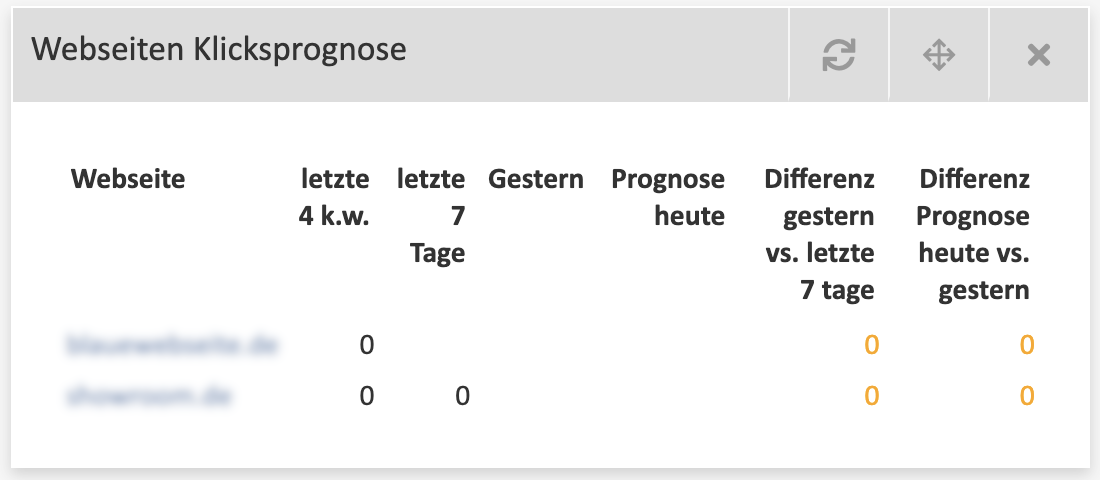
Task: Open the second blurred website link
Action: pos(149,396)
